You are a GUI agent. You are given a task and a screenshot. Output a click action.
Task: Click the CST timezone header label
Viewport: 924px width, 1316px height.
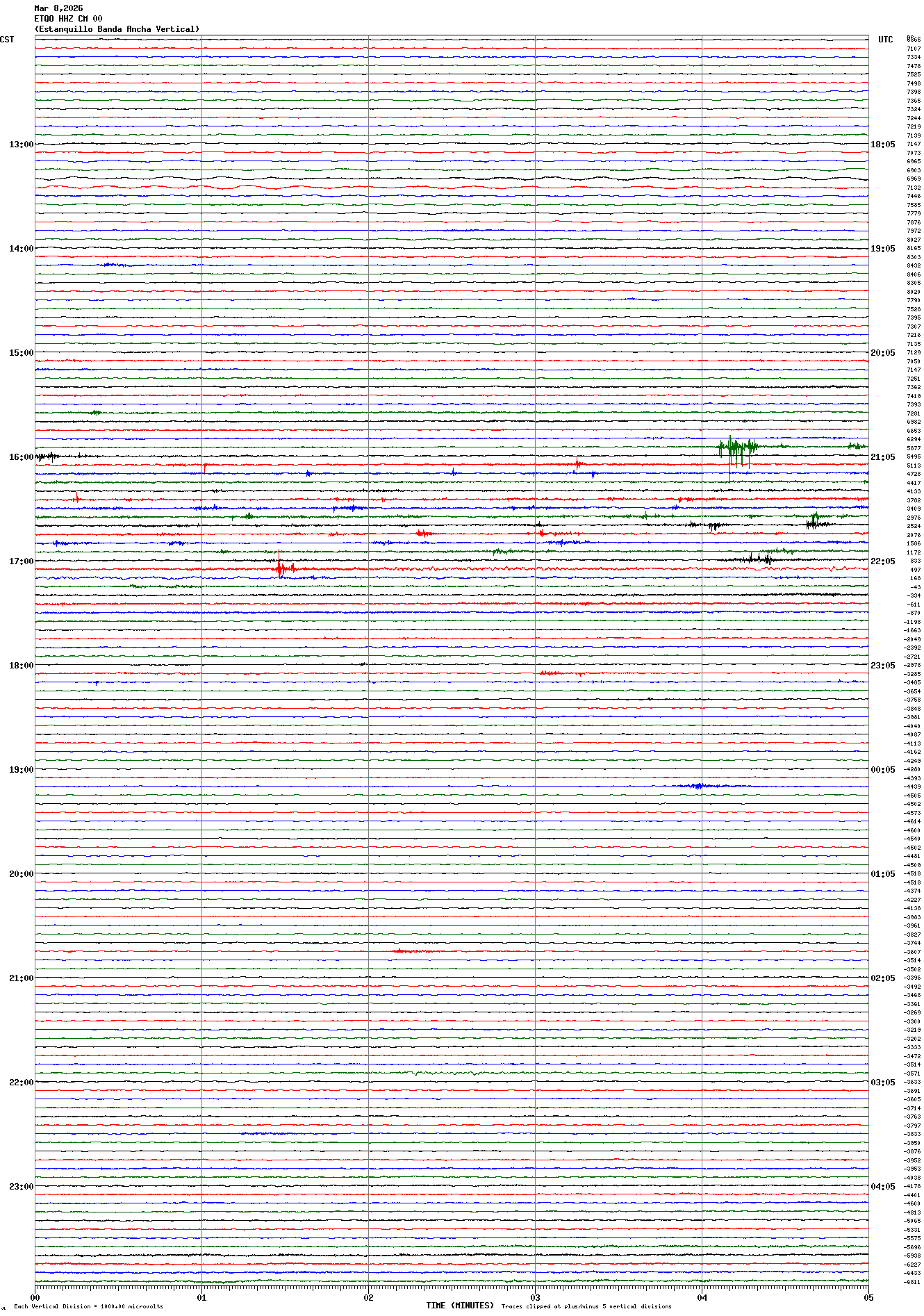(x=7, y=40)
